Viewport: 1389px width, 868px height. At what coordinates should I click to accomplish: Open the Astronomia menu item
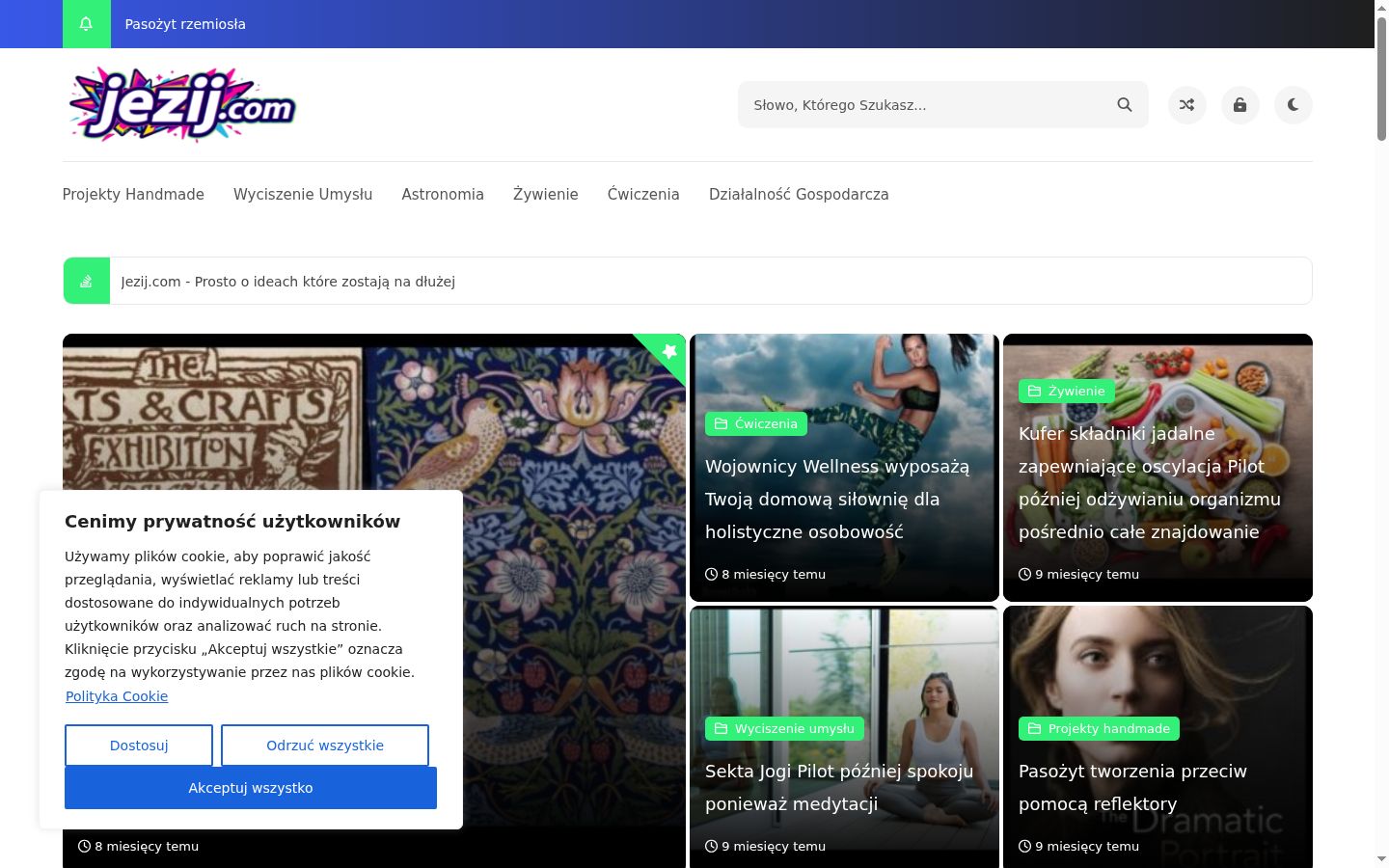tap(443, 194)
